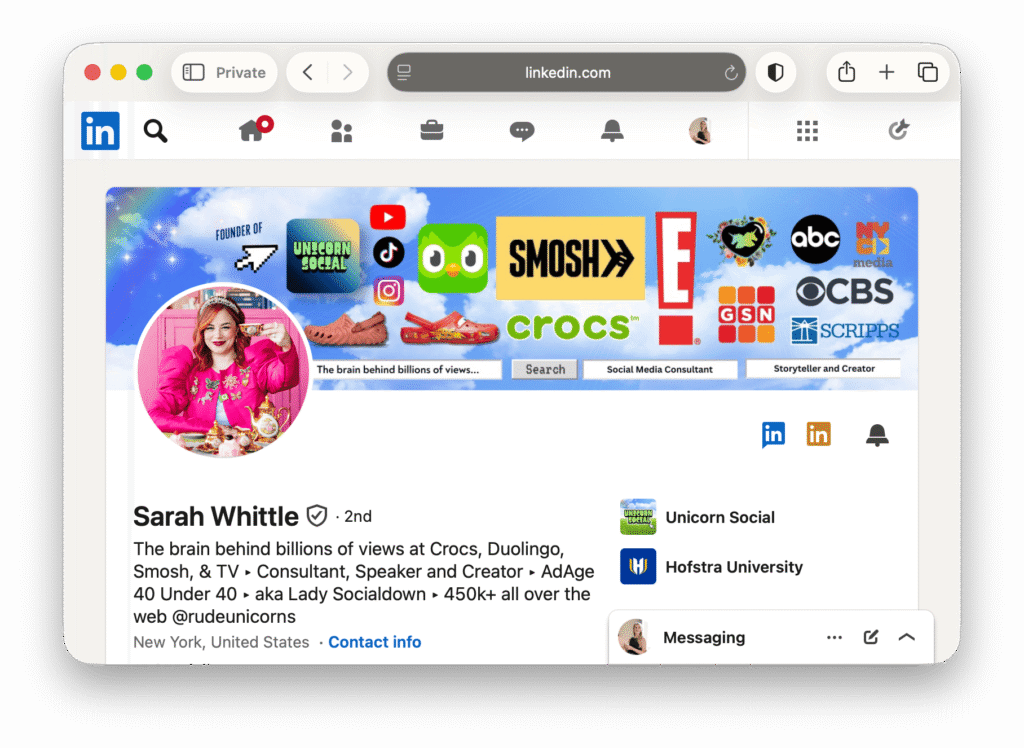The image size is (1024, 748).
Task: Open LinkedIn search magnifier
Action: pos(155,131)
